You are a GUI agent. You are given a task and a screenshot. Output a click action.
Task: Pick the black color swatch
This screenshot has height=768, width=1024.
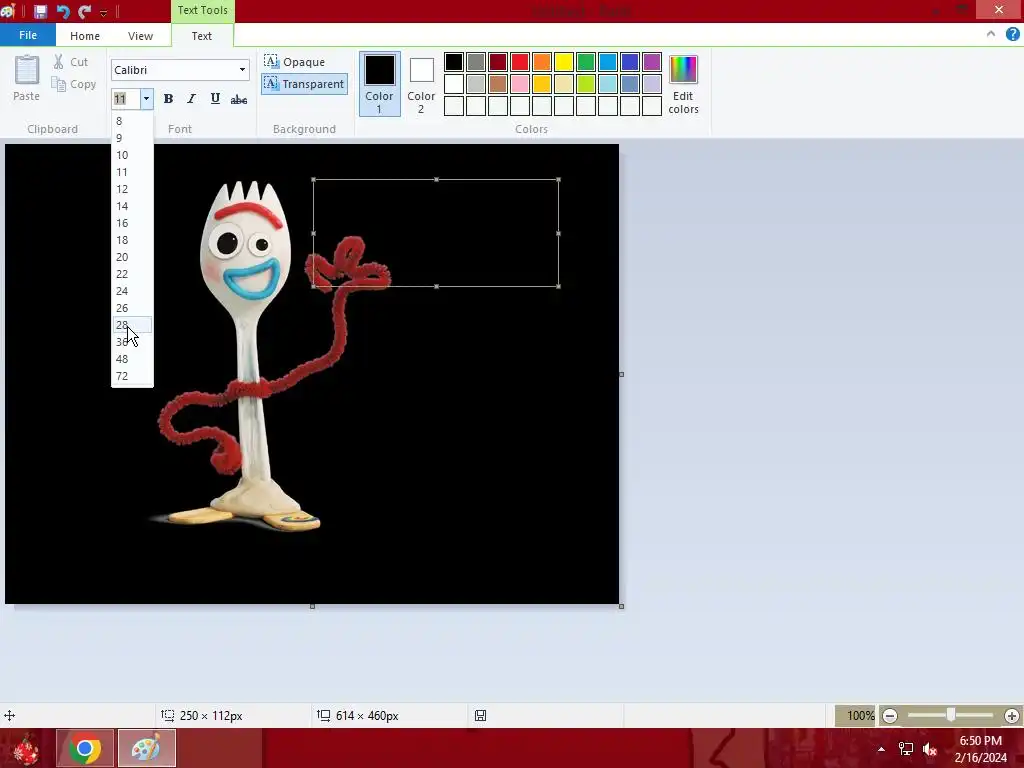point(454,62)
